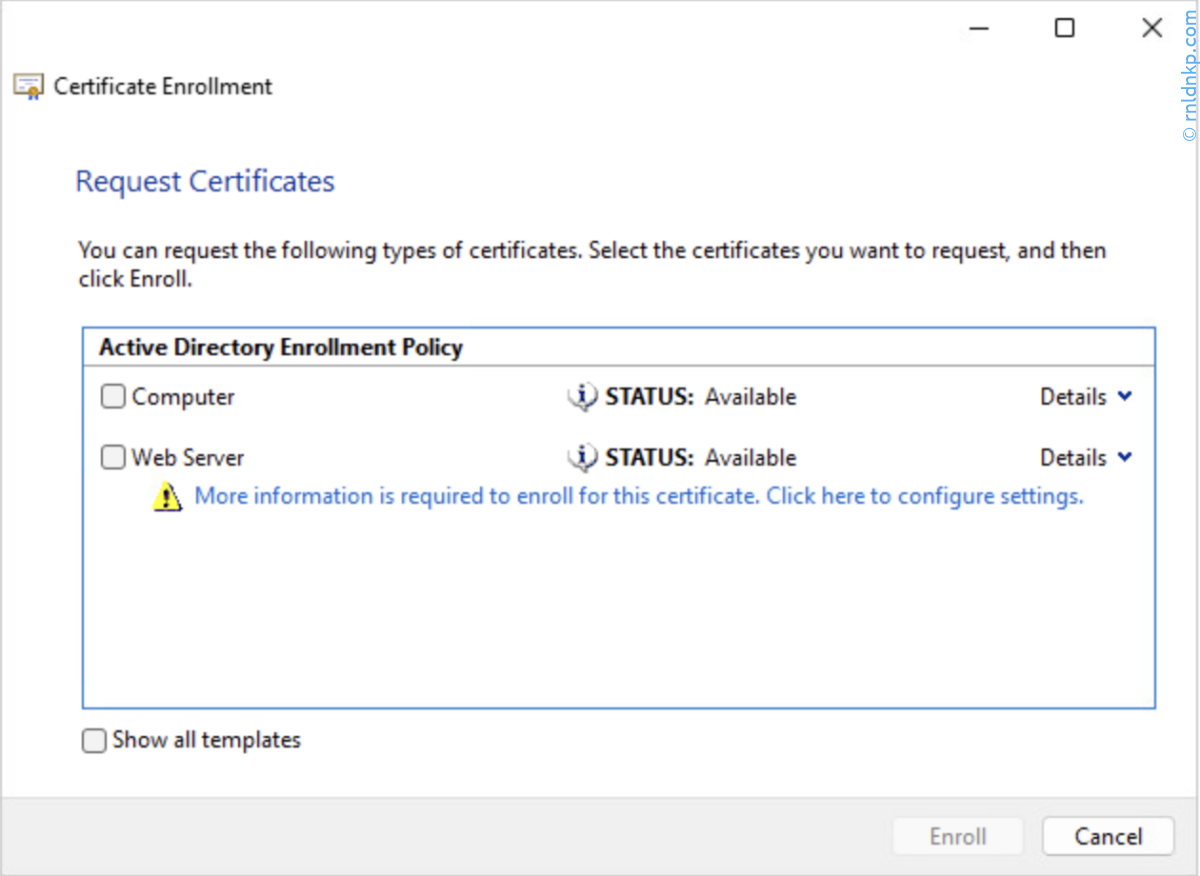This screenshot has width=1200, height=876.
Task: Select the Web Server certificate checkbox
Action: 113,458
